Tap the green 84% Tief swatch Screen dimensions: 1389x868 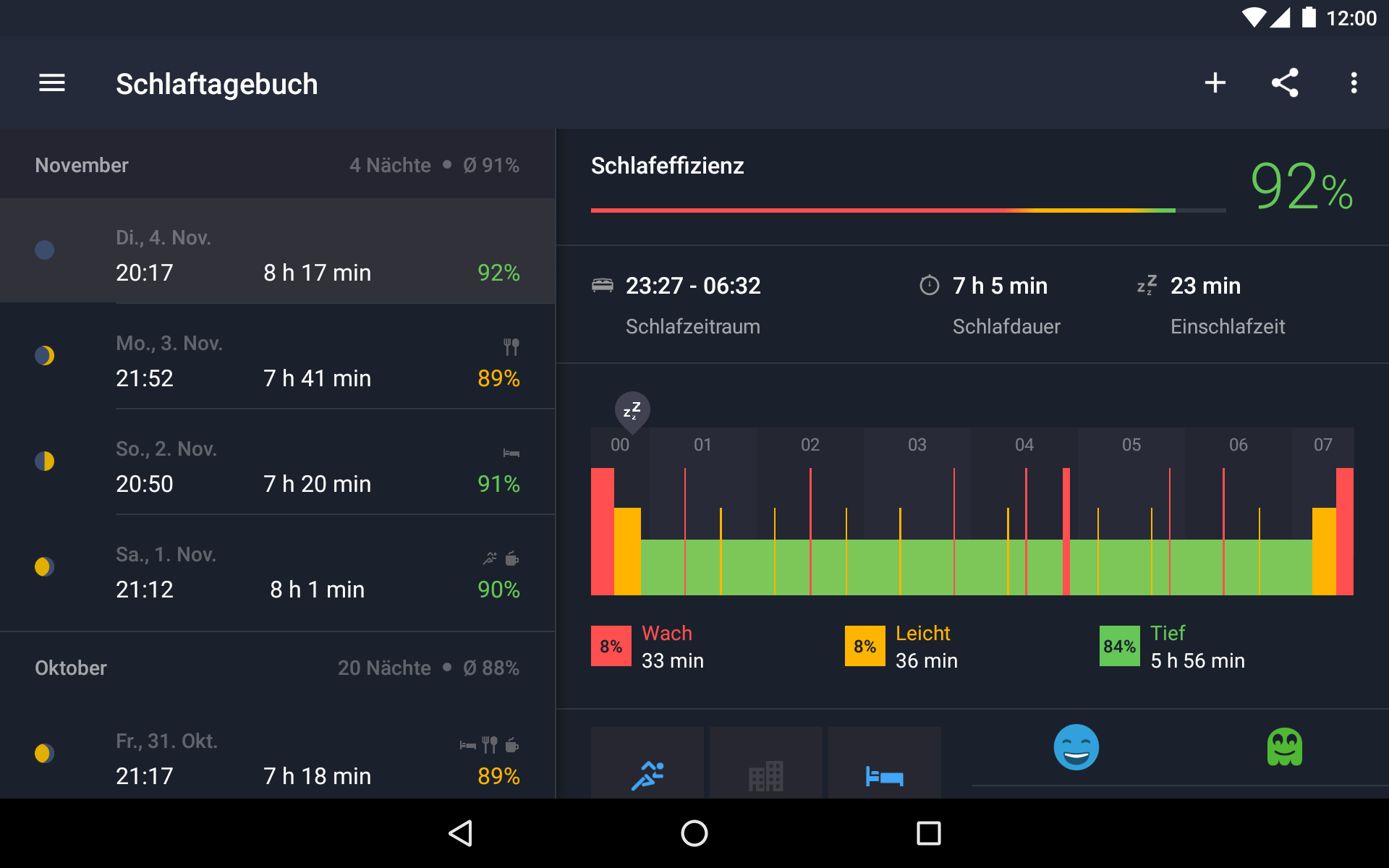tap(1120, 646)
